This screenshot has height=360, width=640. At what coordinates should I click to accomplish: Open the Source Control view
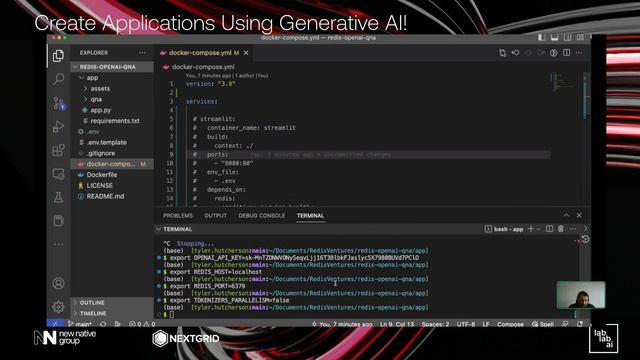click(58, 103)
